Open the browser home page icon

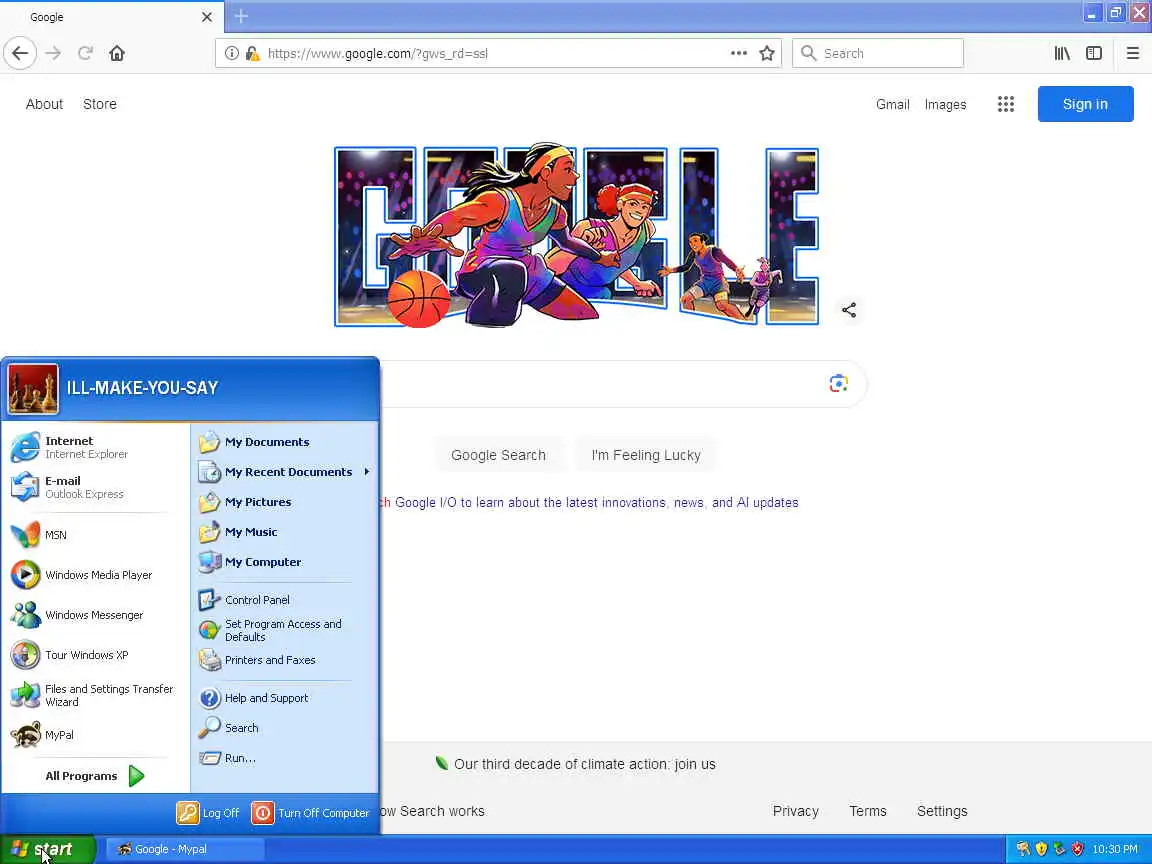point(117,53)
